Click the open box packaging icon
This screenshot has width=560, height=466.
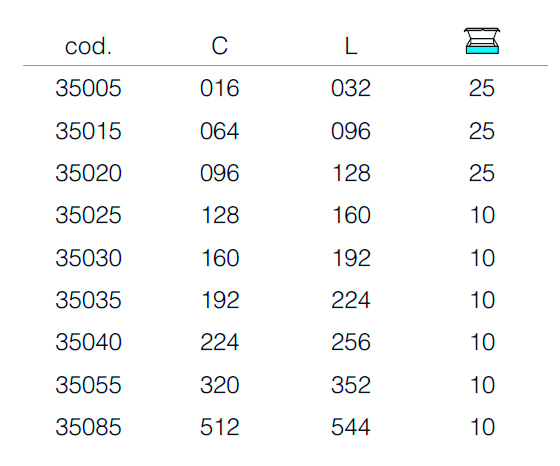coord(482,41)
